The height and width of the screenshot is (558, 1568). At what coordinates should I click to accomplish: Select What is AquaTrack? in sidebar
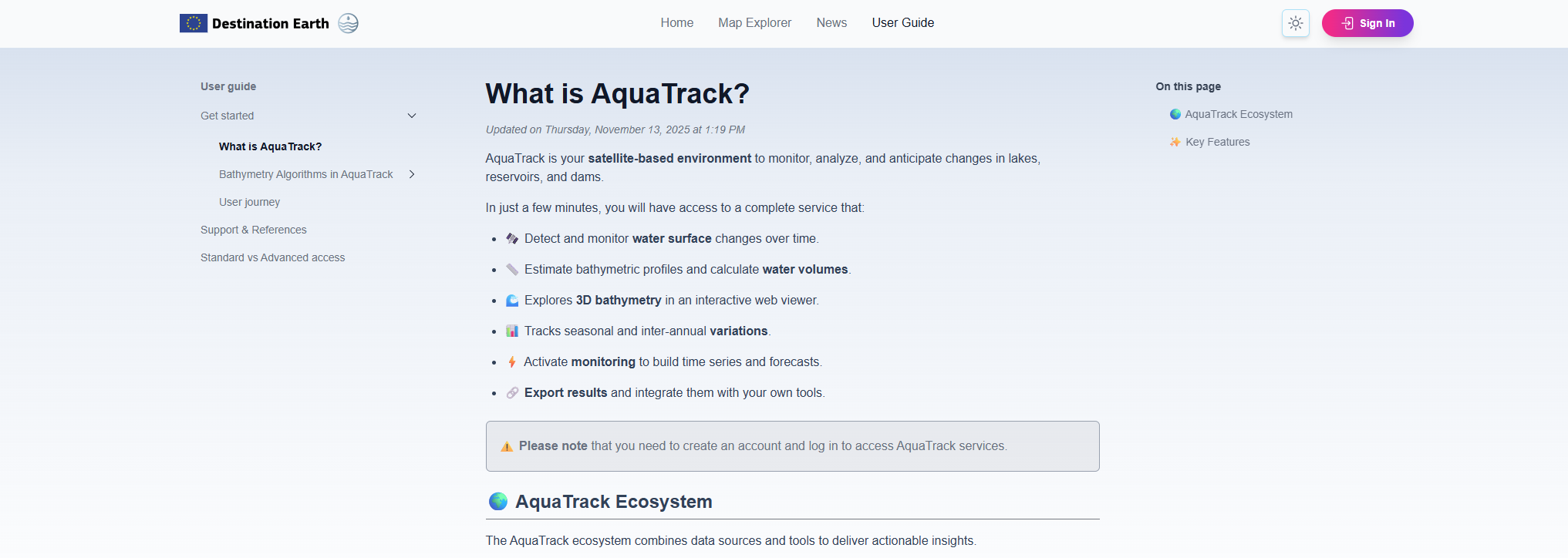[270, 146]
